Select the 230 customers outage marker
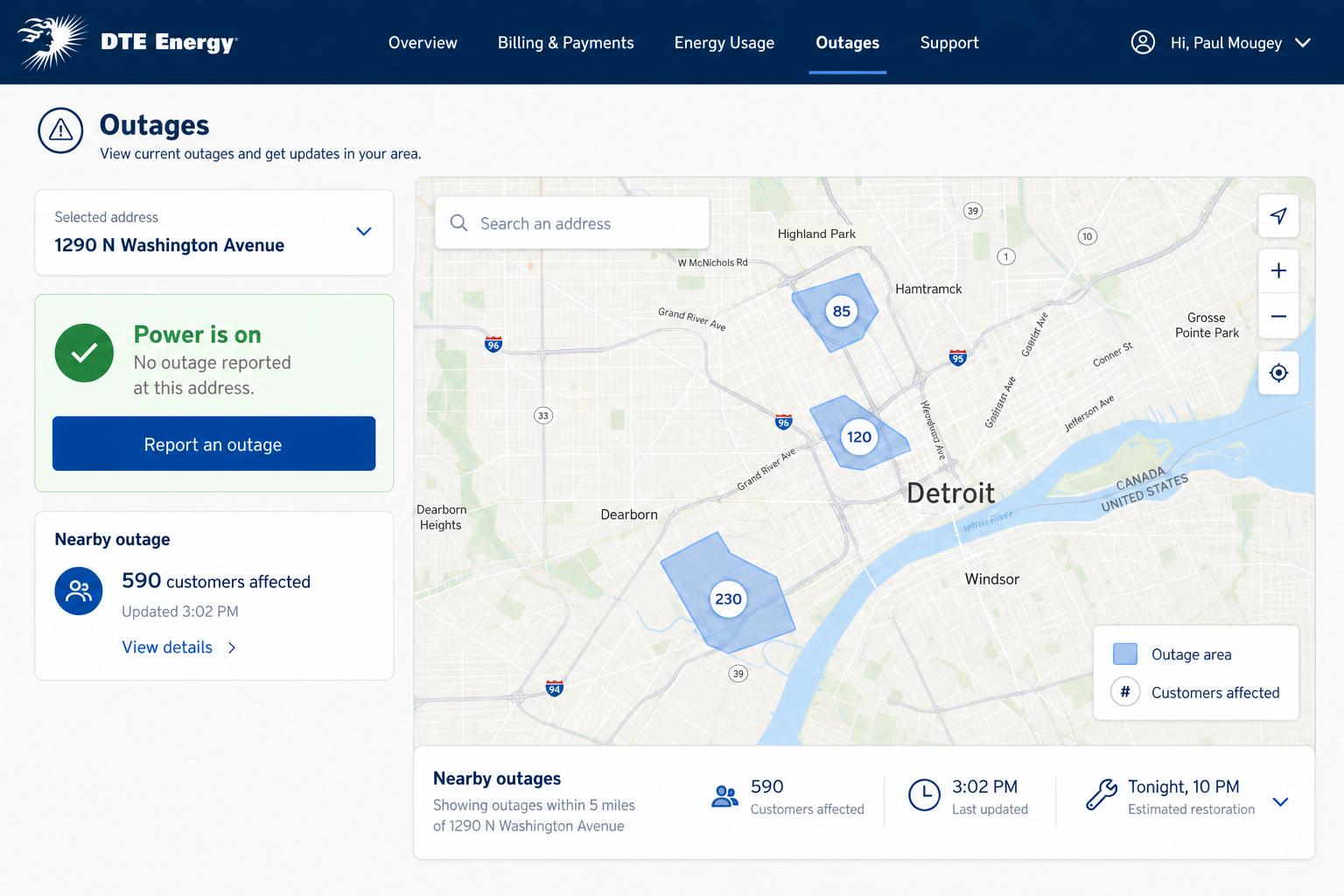This screenshot has height=896, width=1344. coord(728,598)
